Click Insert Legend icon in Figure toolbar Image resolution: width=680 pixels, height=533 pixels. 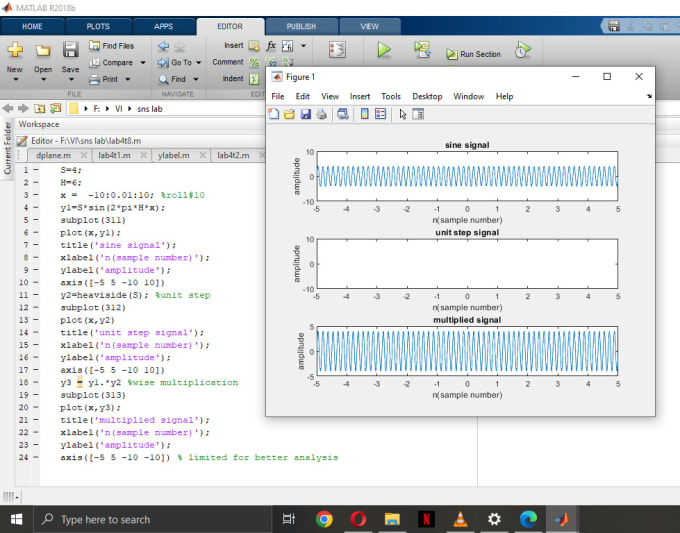pos(380,114)
